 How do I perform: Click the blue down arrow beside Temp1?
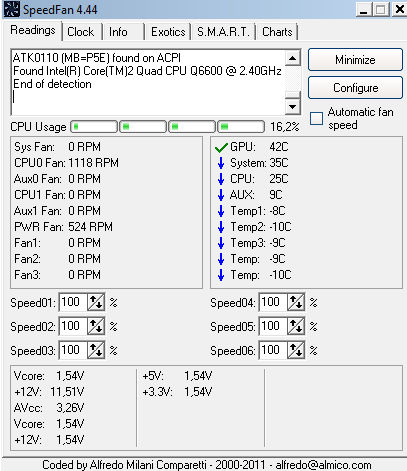pyautogui.click(x=221, y=211)
